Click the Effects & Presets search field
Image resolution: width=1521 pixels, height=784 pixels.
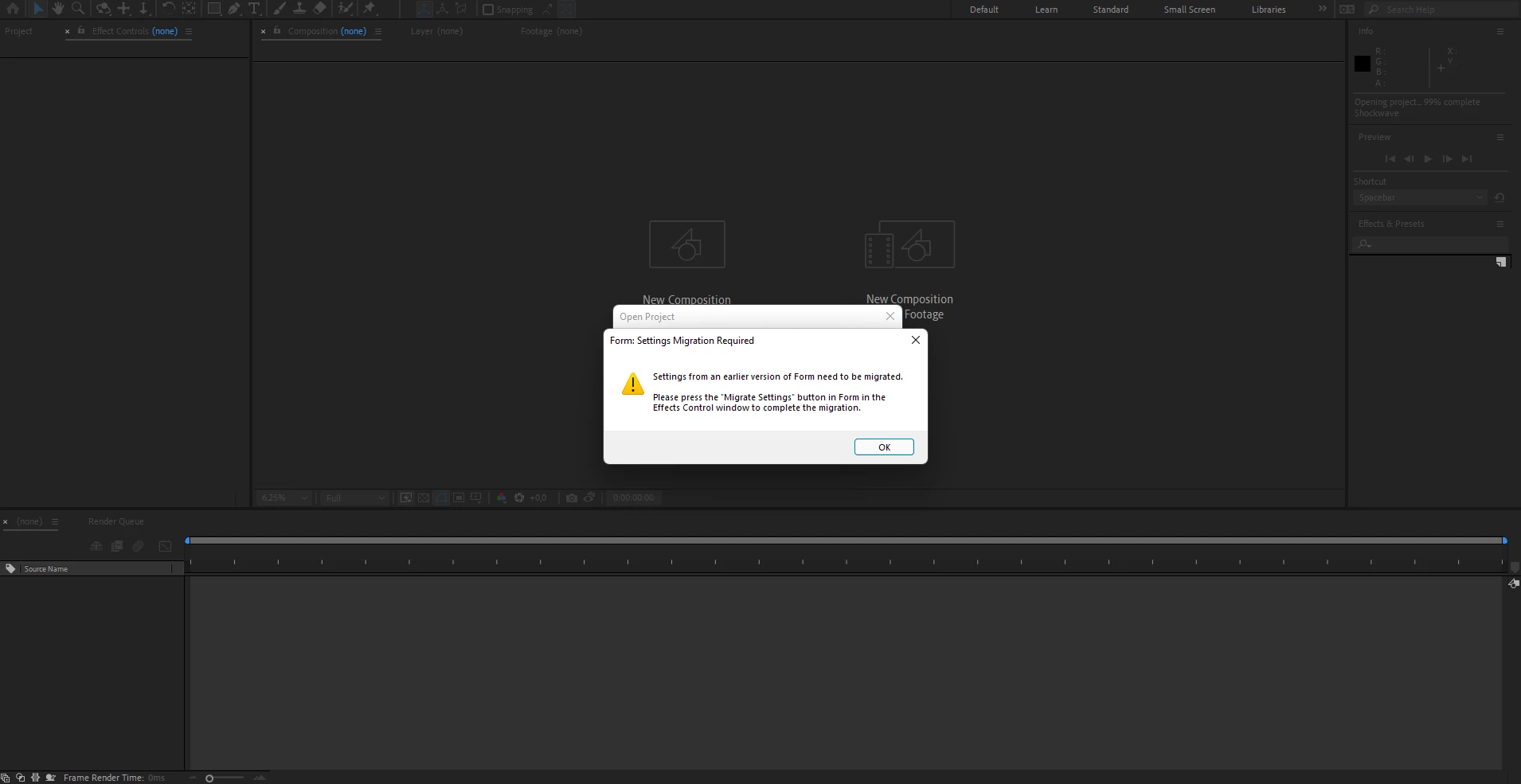(x=1430, y=244)
